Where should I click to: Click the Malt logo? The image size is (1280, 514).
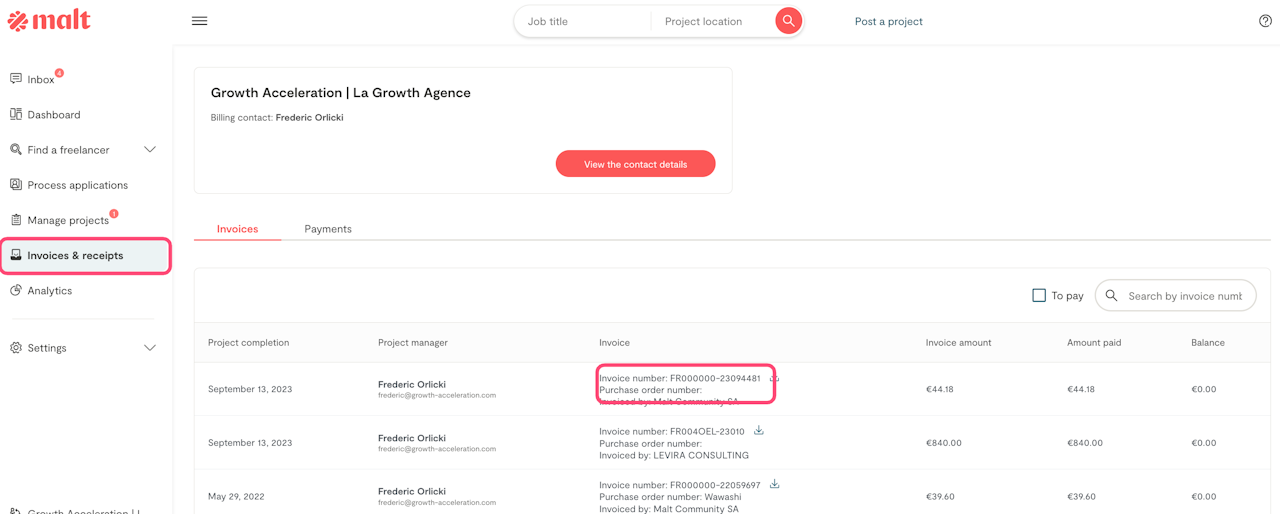pos(49,20)
